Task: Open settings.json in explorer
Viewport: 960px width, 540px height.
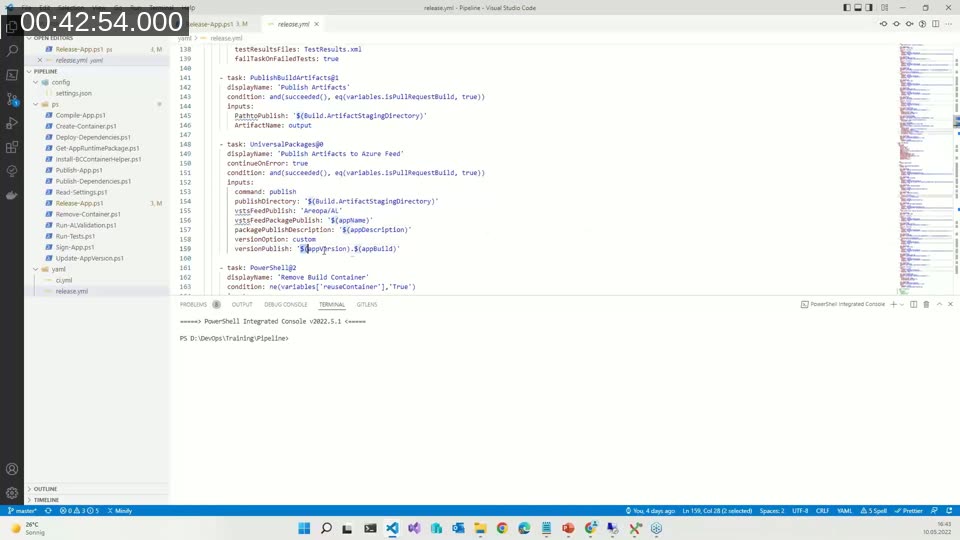Action: (x=73, y=93)
